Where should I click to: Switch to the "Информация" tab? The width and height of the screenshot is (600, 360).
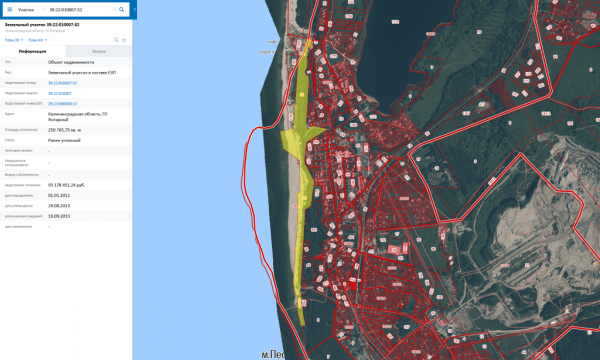(x=33, y=51)
